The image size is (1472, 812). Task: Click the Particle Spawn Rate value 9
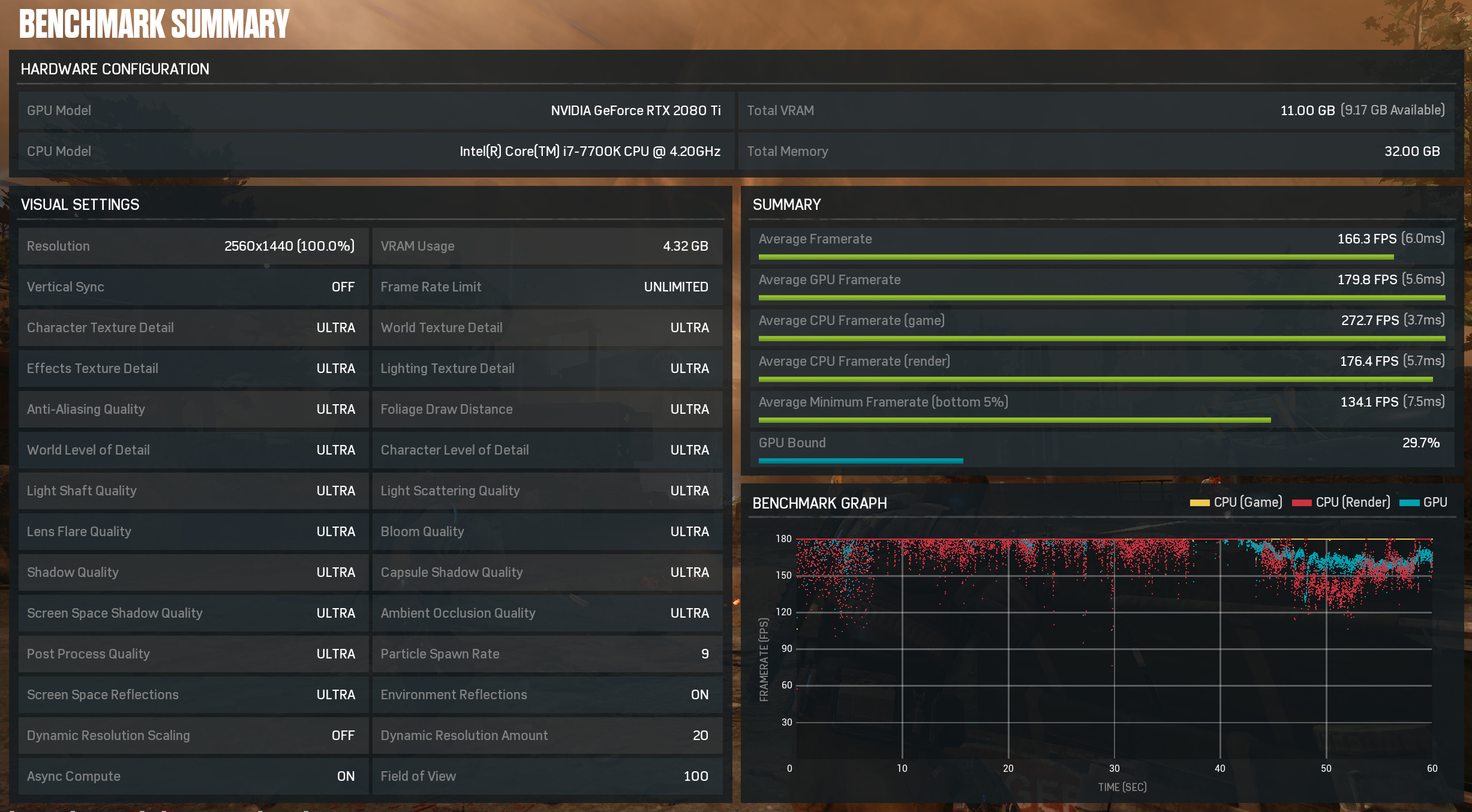(705, 654)
